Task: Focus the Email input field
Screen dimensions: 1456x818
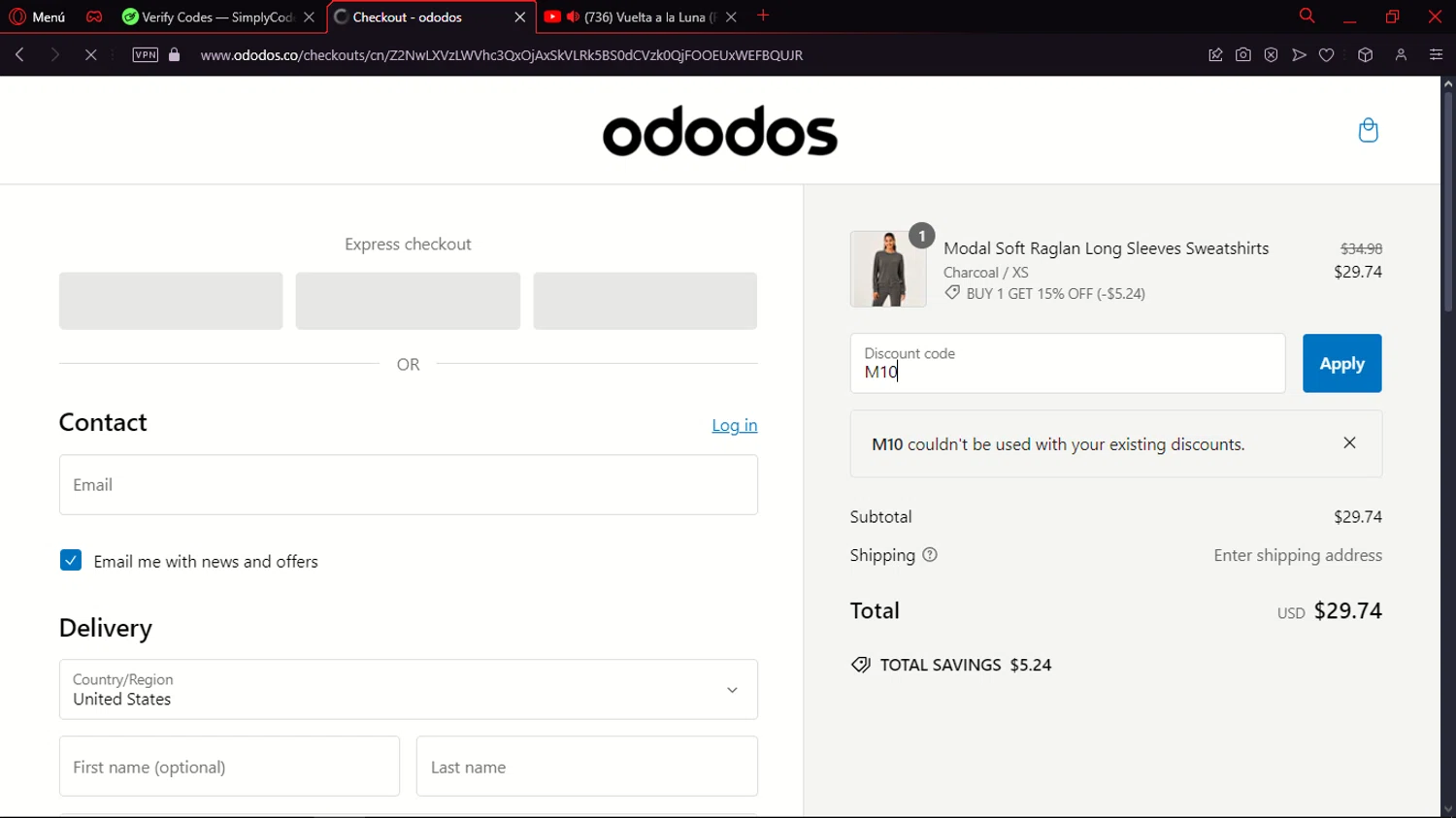Action: [409, 485]
